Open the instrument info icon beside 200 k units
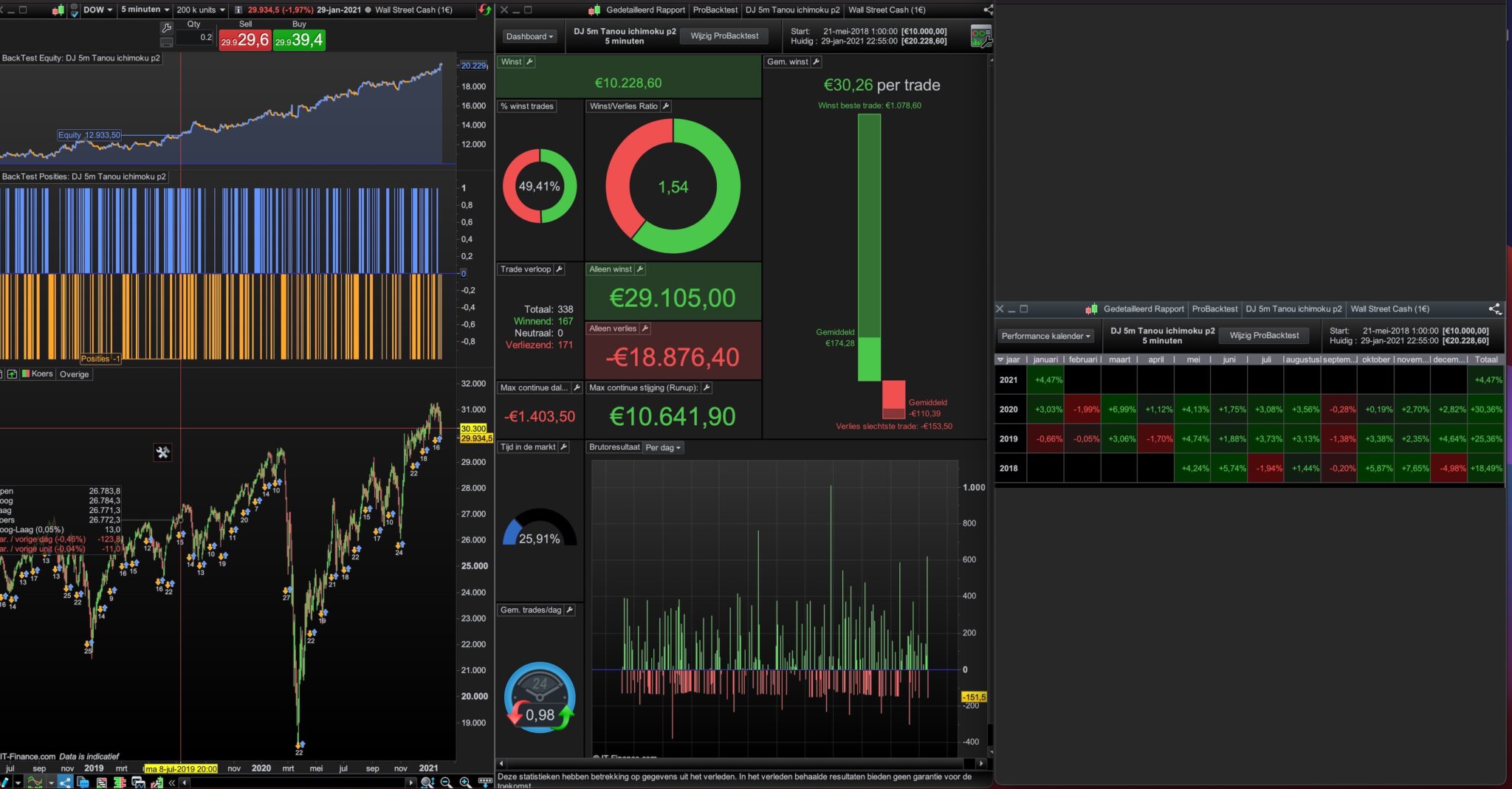 pyautogui.click(x=238, y=10)
